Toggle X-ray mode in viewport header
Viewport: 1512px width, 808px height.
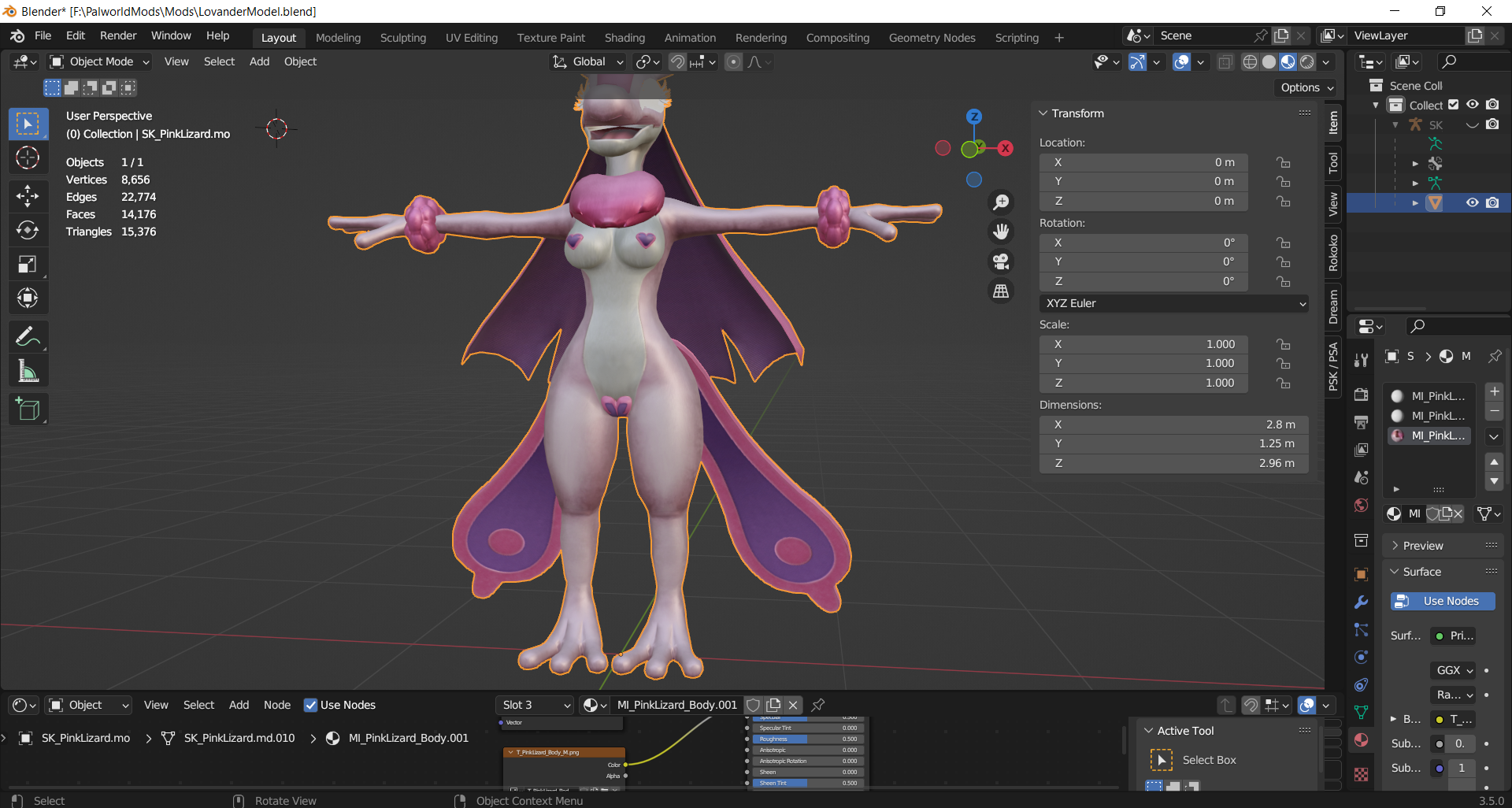pos(1225,61)
